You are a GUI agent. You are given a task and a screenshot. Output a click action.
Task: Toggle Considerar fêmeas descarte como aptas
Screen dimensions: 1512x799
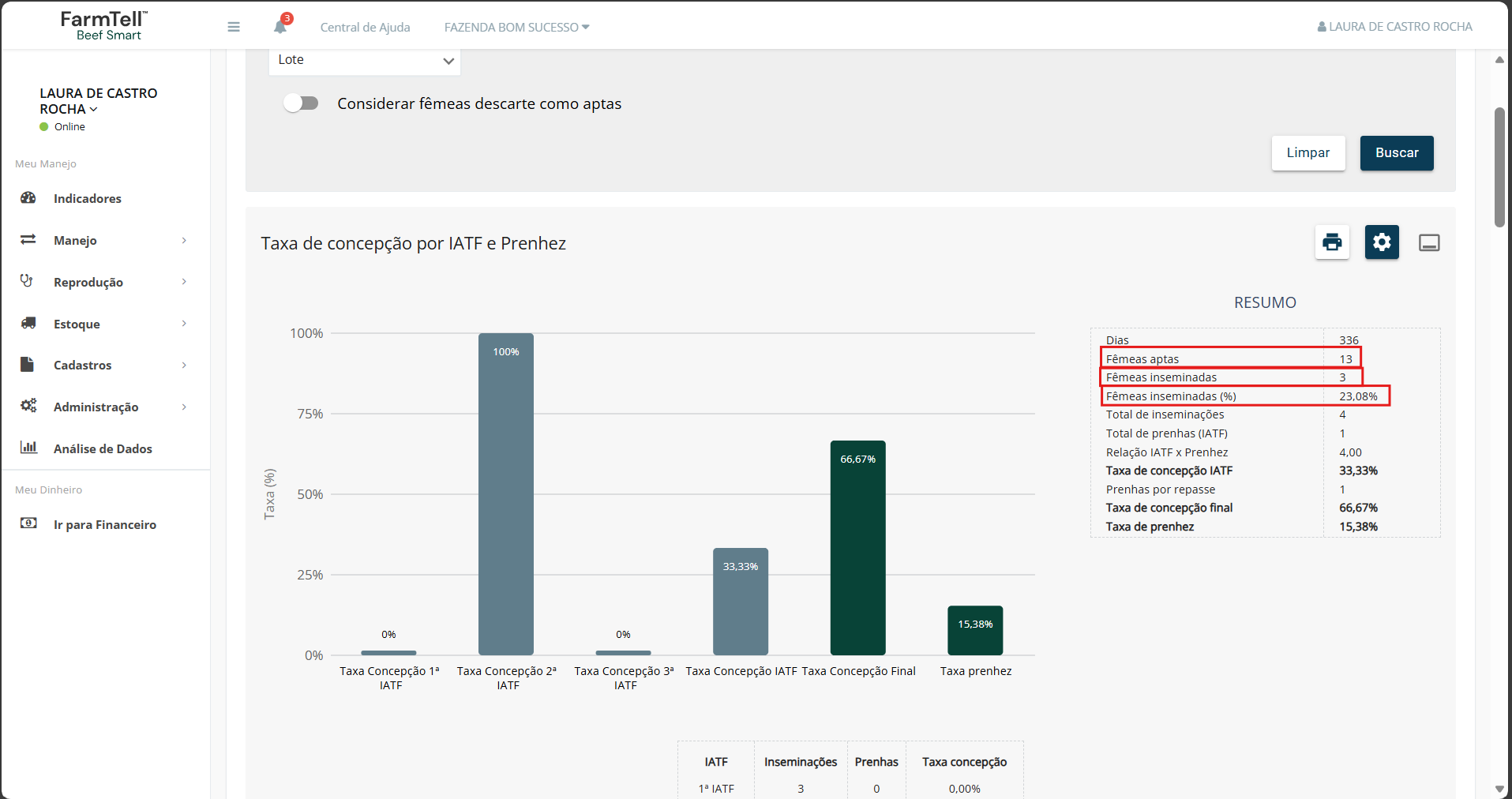coord(301,103)
